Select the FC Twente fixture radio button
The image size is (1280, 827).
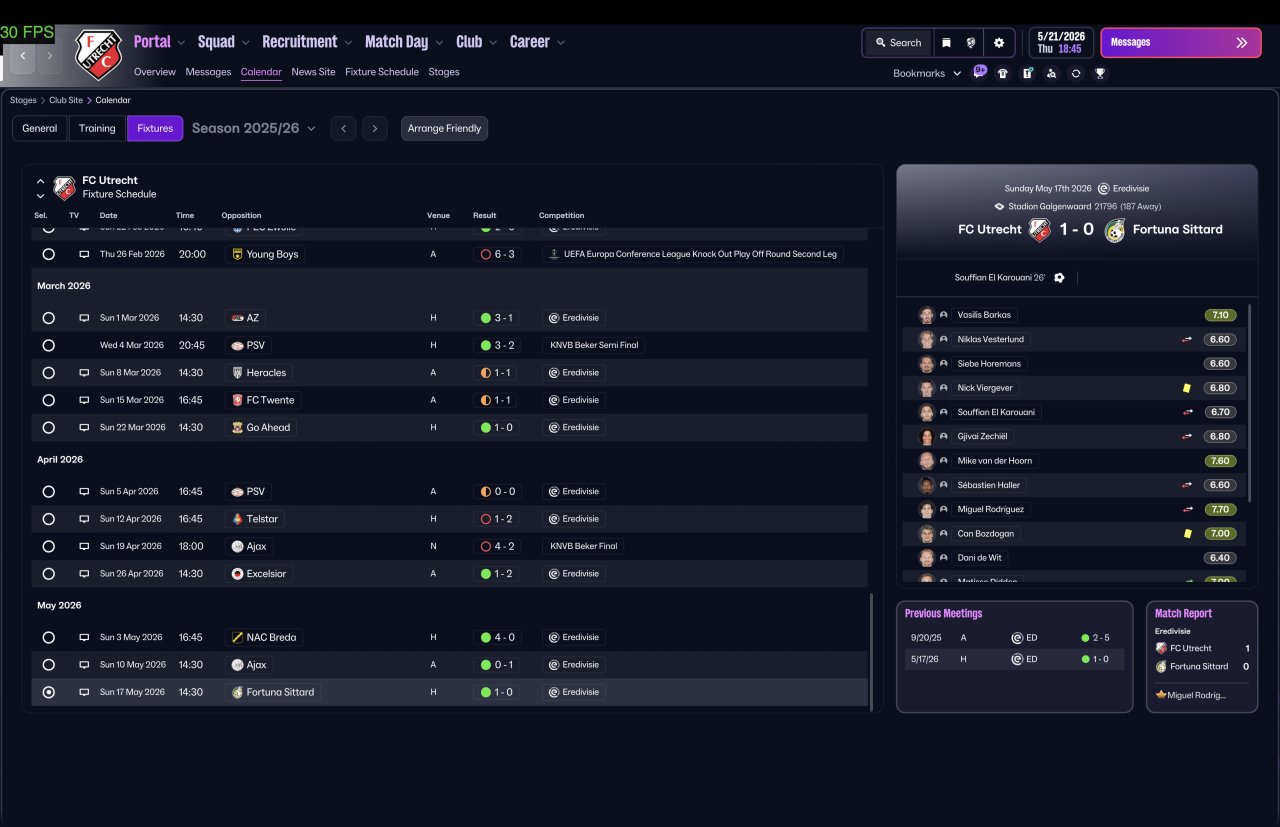48,400
